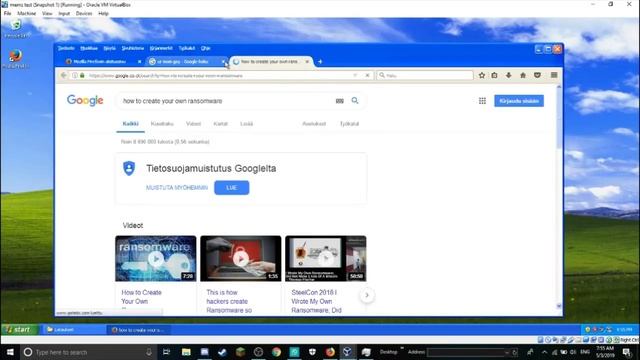Stop page loading with the X button
The height and width of the screenshot is (360, 640).
(367, 76)
